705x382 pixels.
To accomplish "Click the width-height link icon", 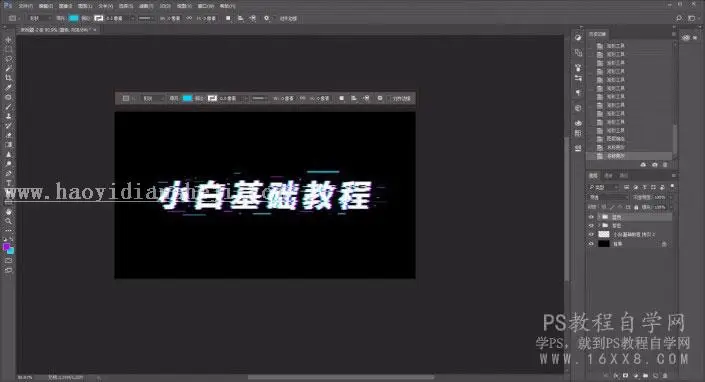I will (189, 18).
